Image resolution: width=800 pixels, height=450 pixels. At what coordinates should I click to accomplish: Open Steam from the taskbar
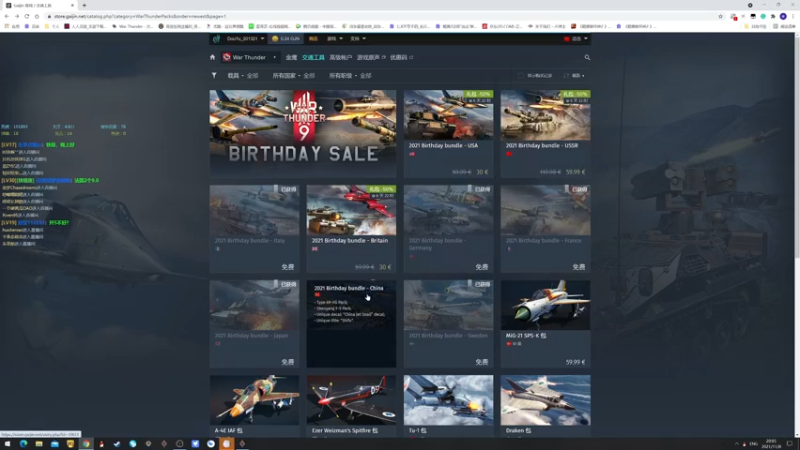click(x=117, y=444)
